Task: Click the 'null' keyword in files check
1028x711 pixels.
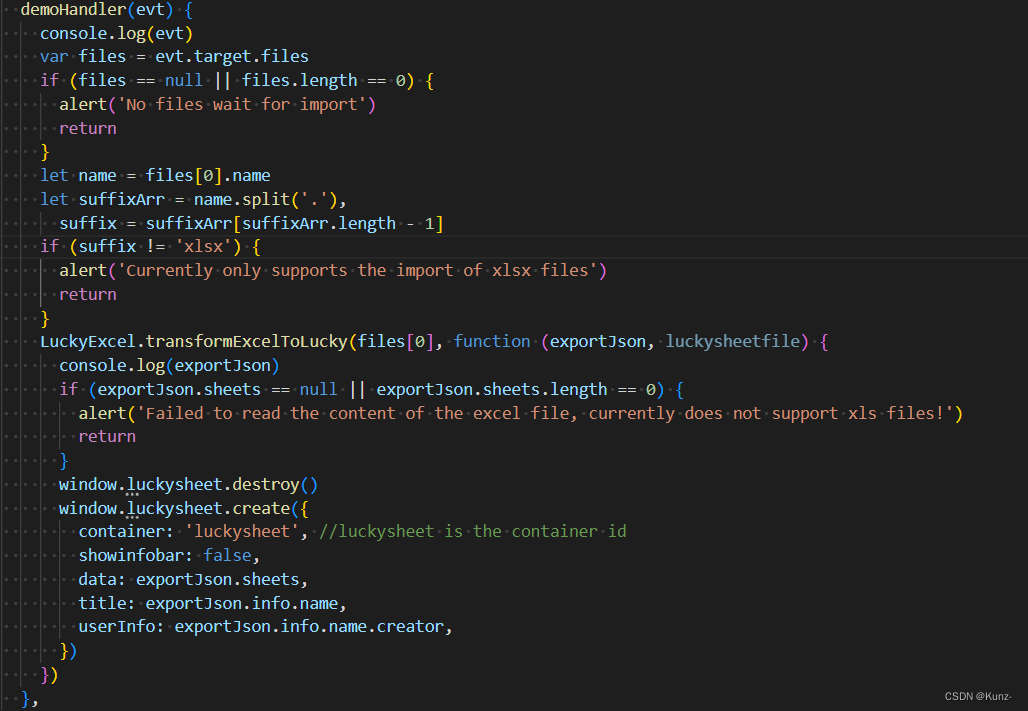Action: [x=184, y=81]
